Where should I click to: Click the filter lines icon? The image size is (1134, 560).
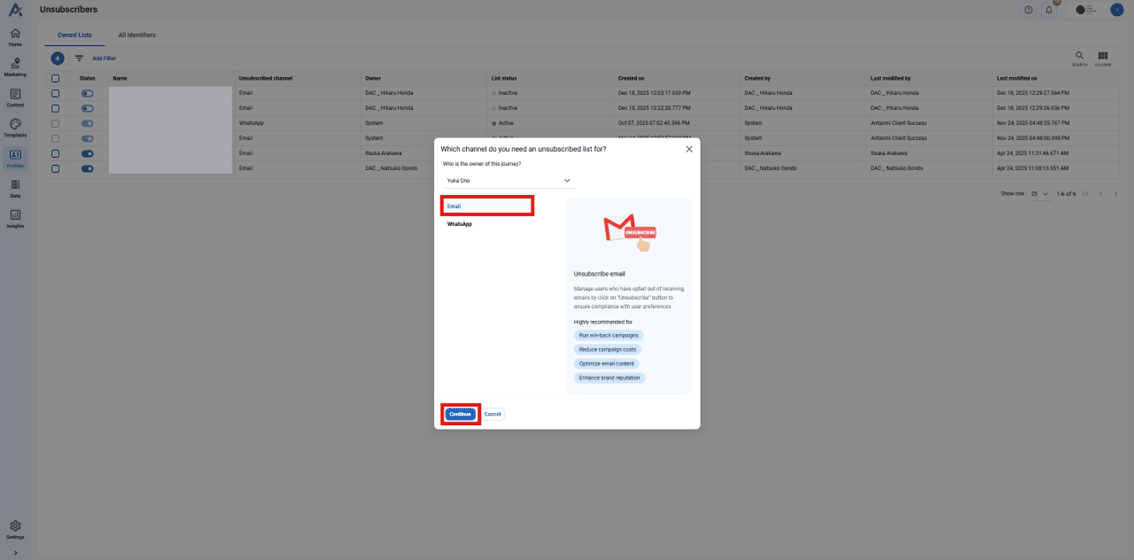pyautogui.click(x=79, y=59)
